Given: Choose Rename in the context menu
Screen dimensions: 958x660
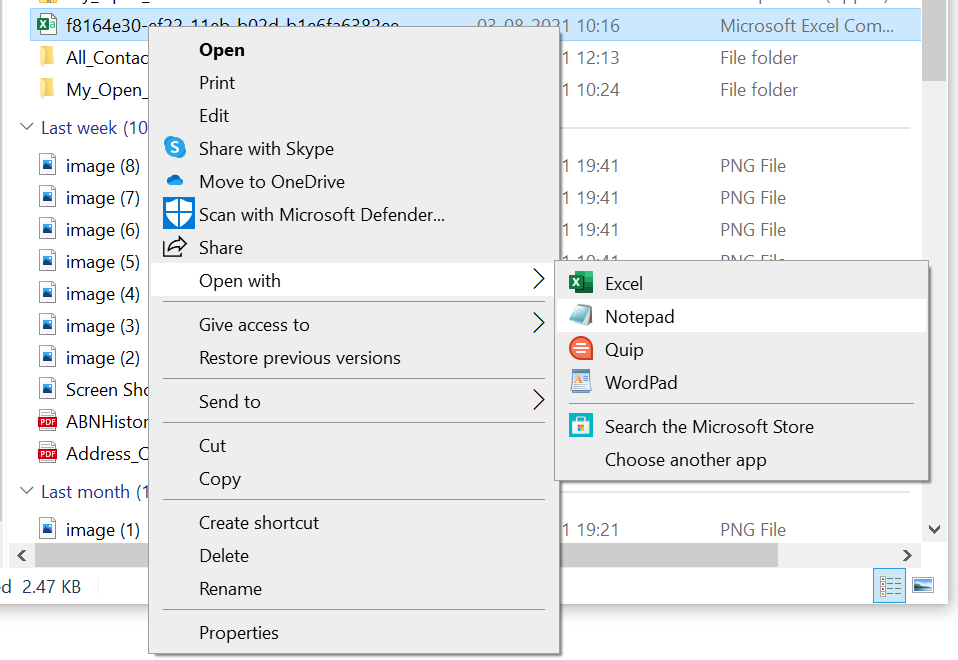Looking at the screenshot, I should click(230, 589).
